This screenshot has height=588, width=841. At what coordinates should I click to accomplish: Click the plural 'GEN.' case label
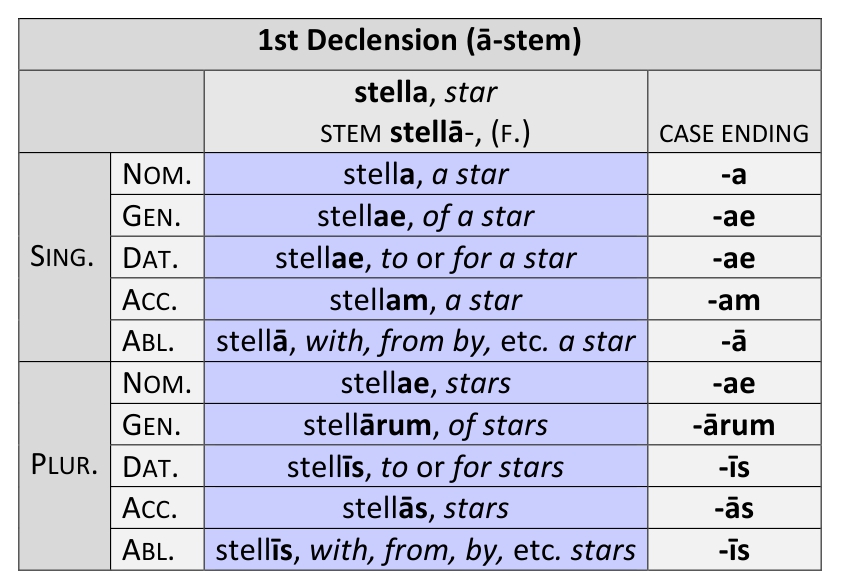pyautogui.click(x=157, y=425)
